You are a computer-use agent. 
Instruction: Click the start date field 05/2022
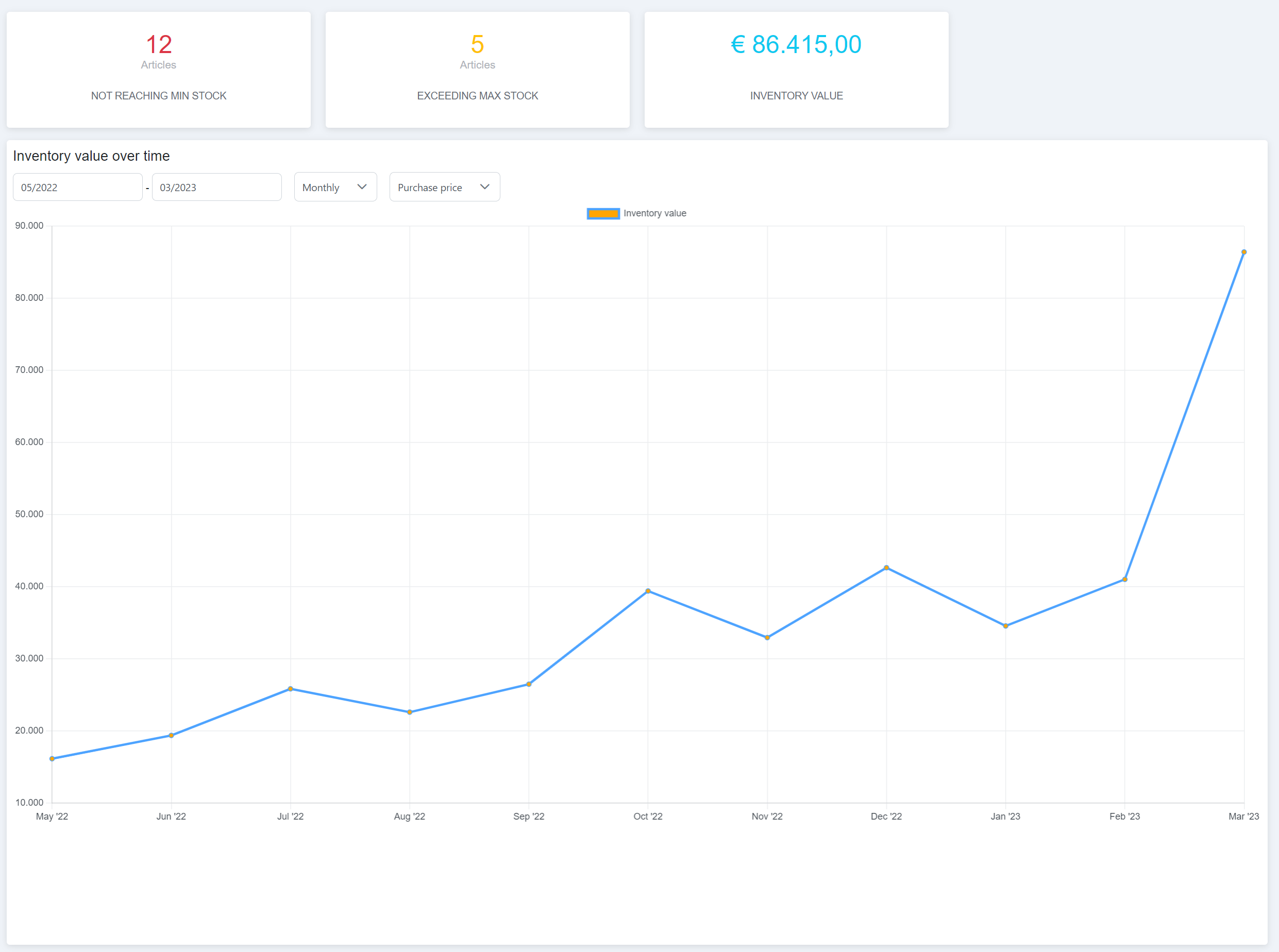point(77,188)
